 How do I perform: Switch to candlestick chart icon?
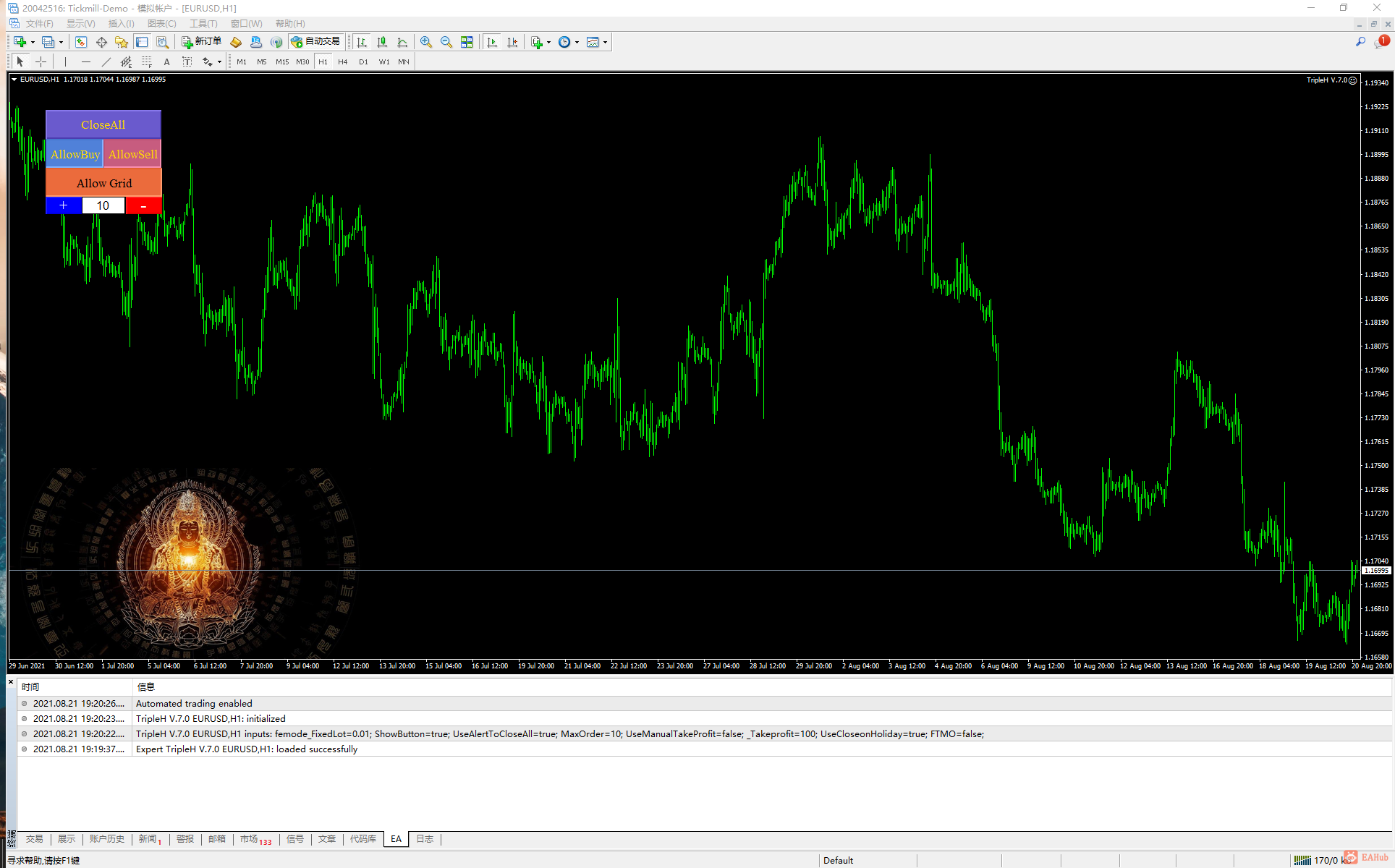(382, 42)
